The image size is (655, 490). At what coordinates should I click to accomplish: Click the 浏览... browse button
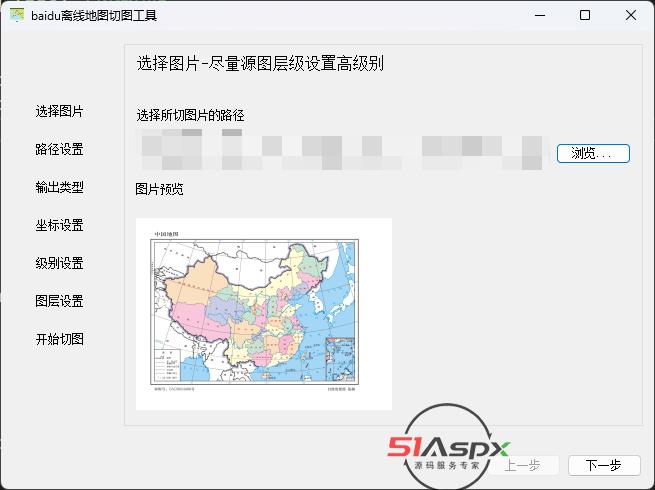[593, 153]
